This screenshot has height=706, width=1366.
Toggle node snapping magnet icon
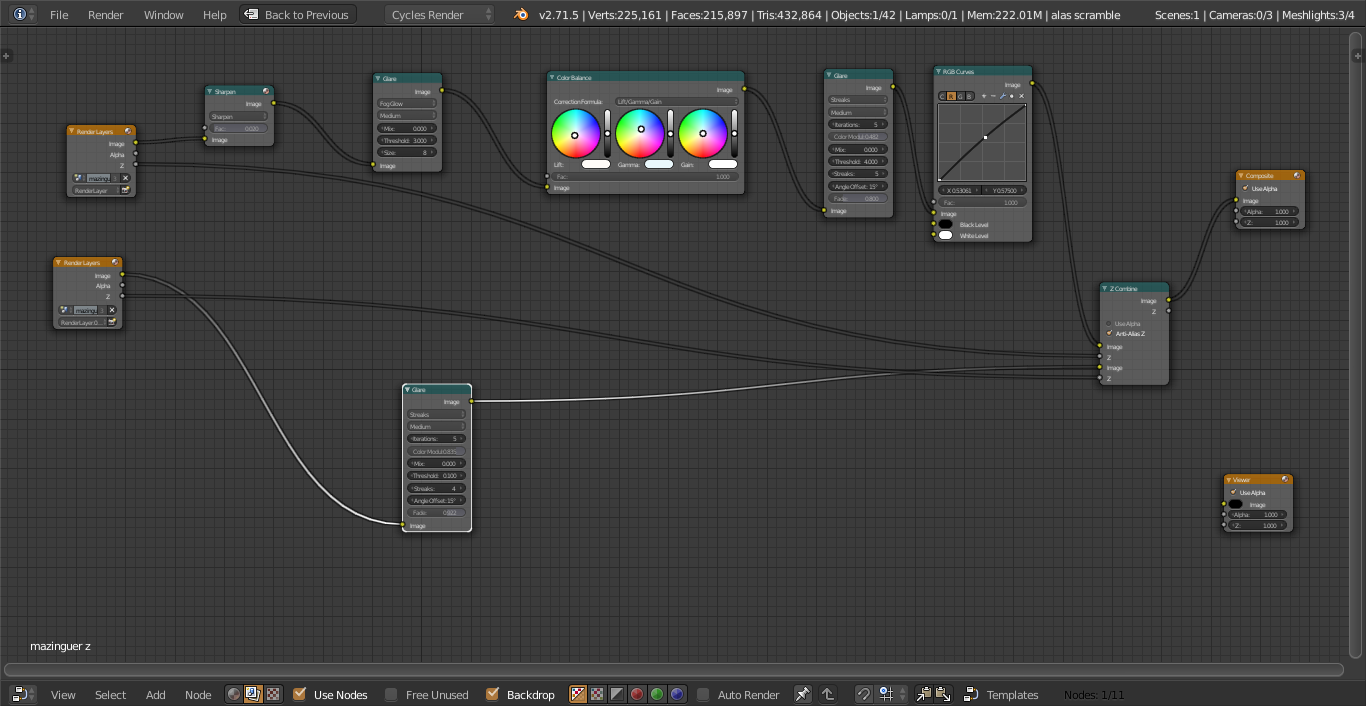tap(864, 694)
